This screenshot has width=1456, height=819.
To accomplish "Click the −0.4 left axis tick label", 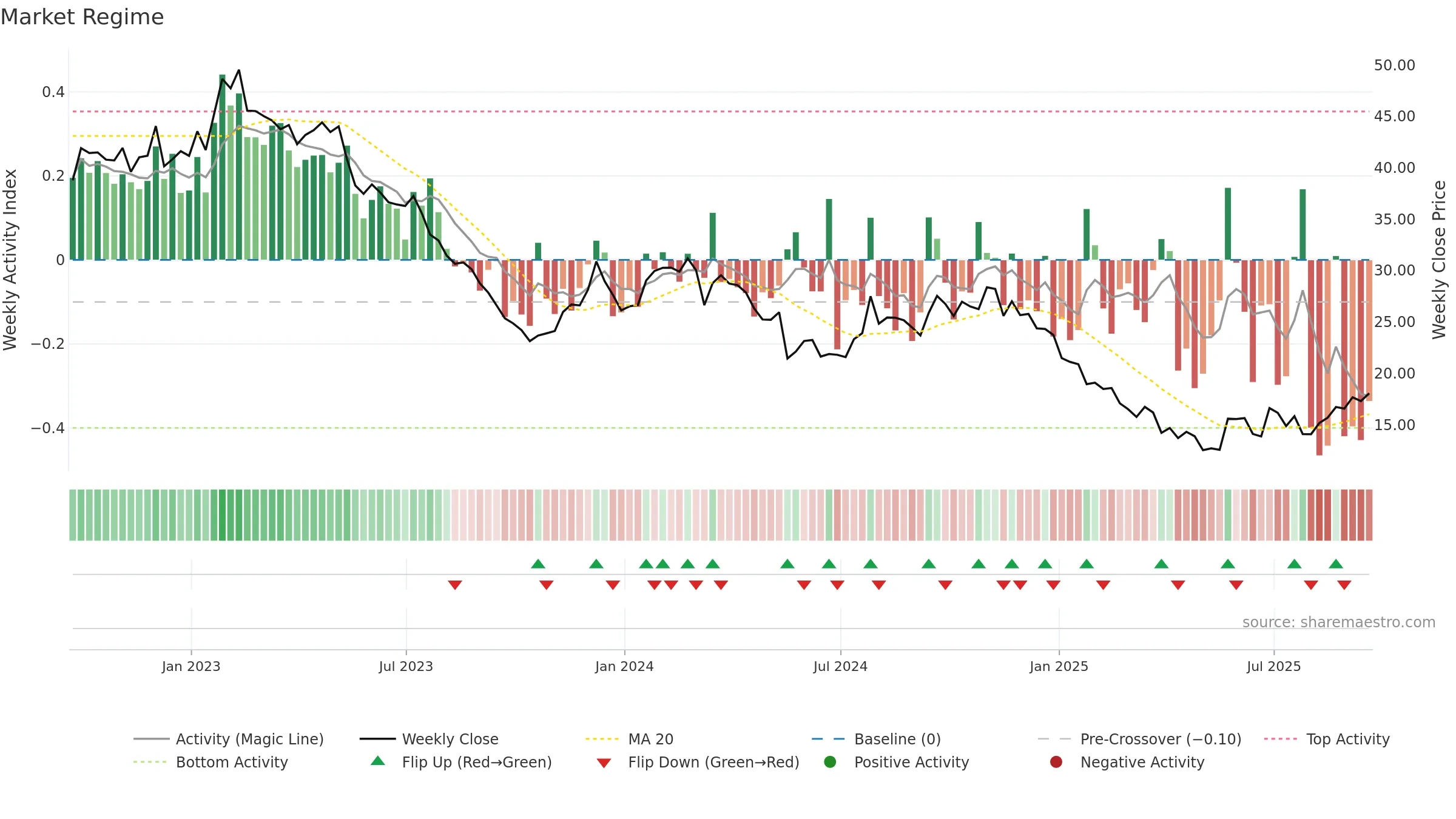I will tap(48, 428).
